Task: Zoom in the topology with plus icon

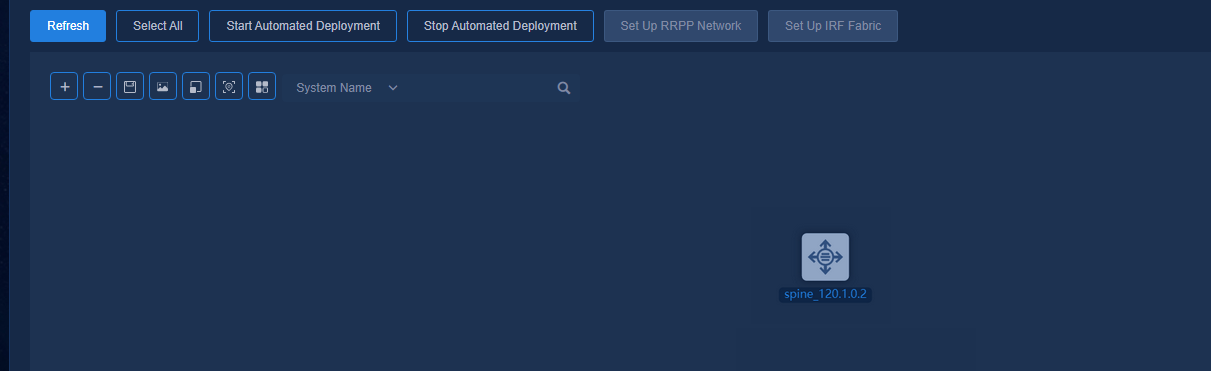Action: (64, 87)
